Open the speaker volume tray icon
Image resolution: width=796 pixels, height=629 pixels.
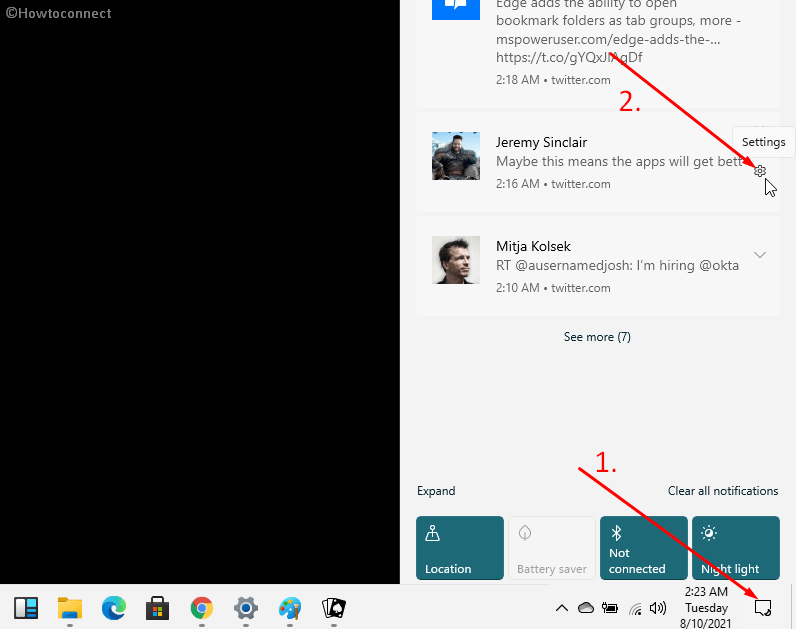[658, 608]
